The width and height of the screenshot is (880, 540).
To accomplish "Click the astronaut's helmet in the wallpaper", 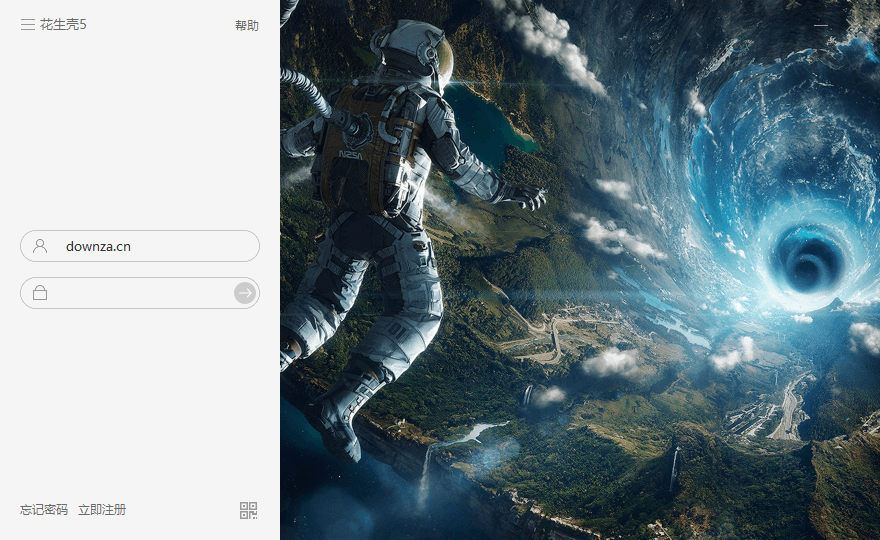I will point(412,51).
